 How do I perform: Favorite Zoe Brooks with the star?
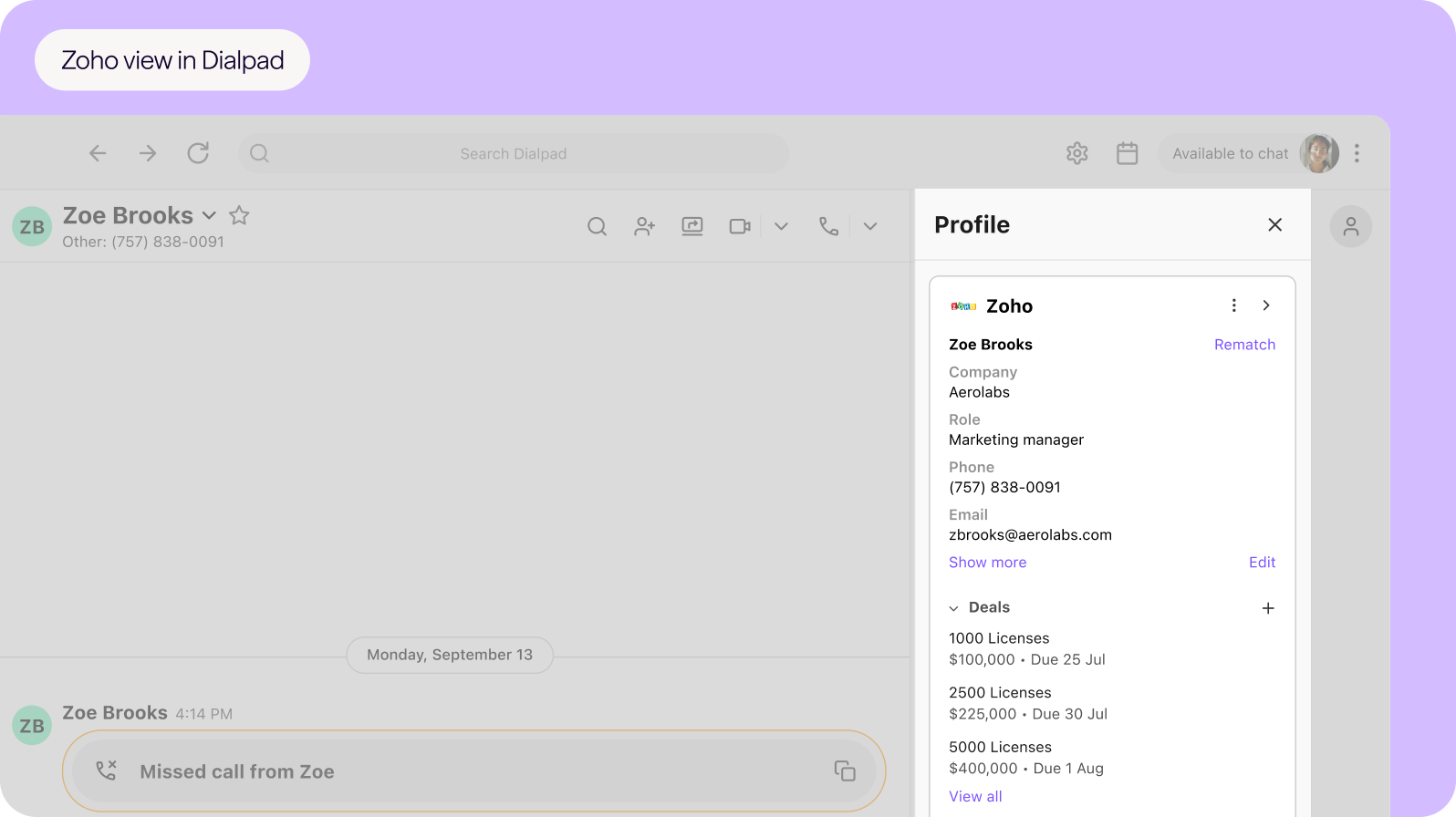point(239,215)
